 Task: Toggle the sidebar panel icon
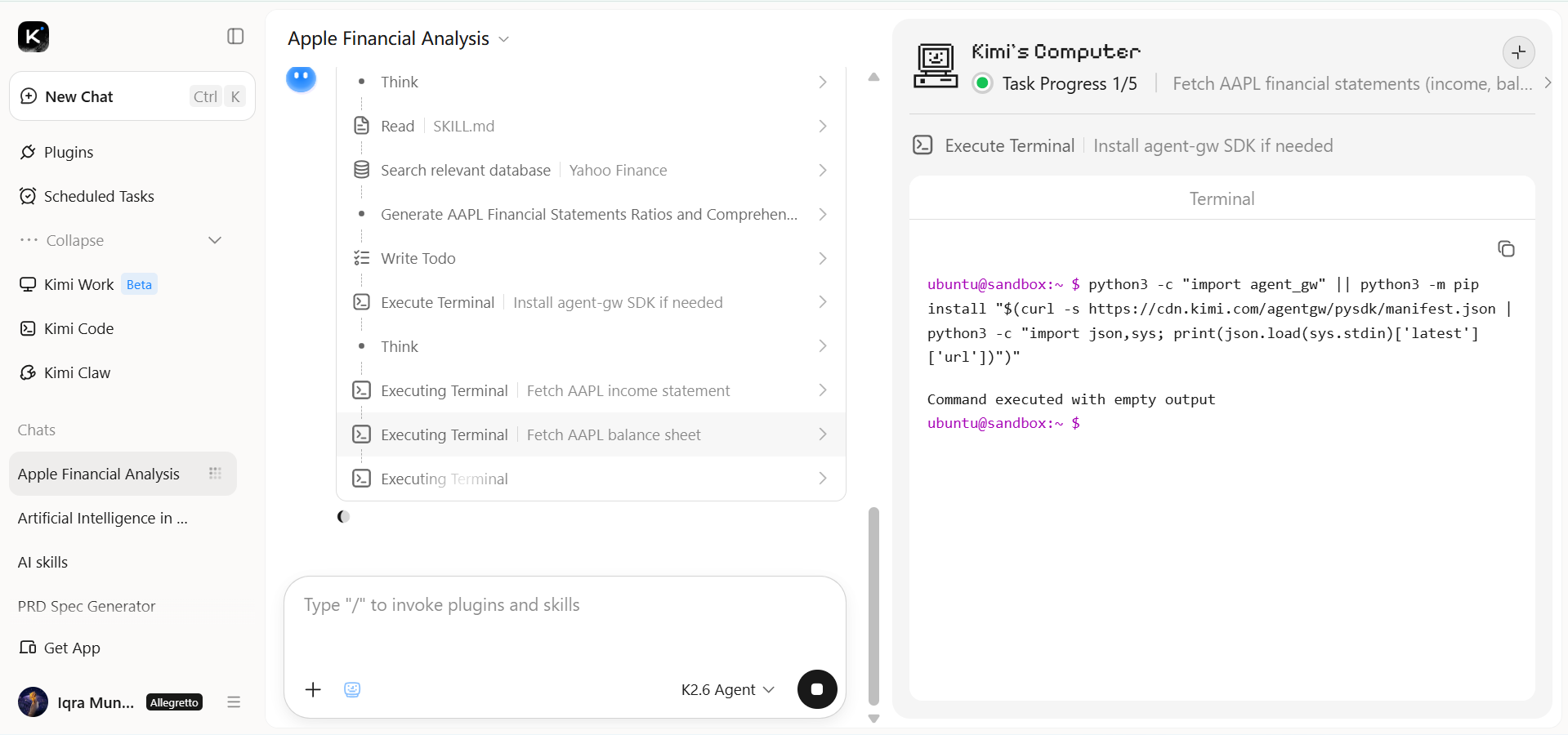[235, 36]
